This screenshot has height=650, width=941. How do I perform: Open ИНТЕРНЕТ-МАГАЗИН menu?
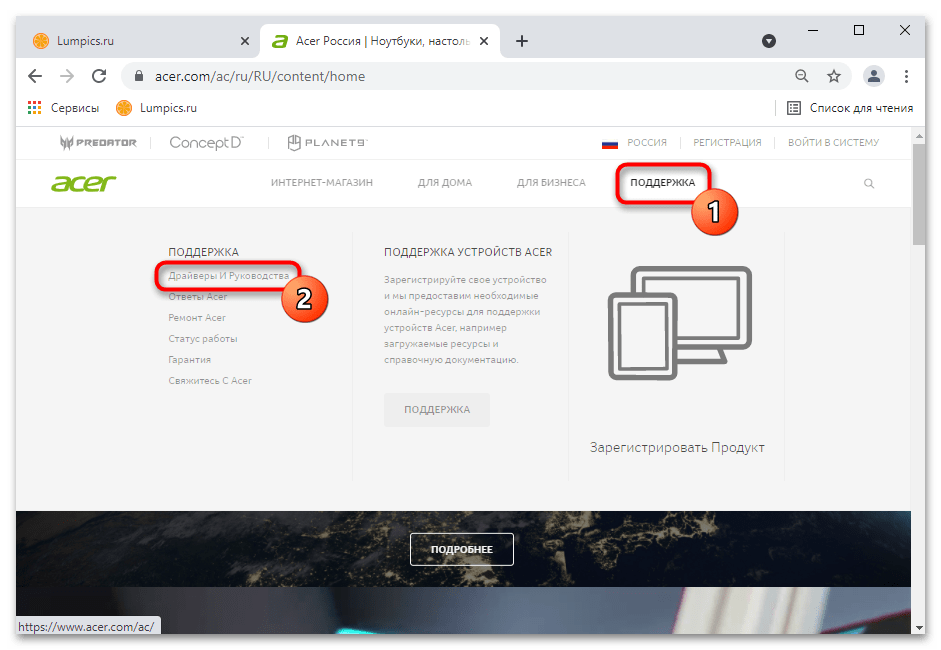coord(322,182)
